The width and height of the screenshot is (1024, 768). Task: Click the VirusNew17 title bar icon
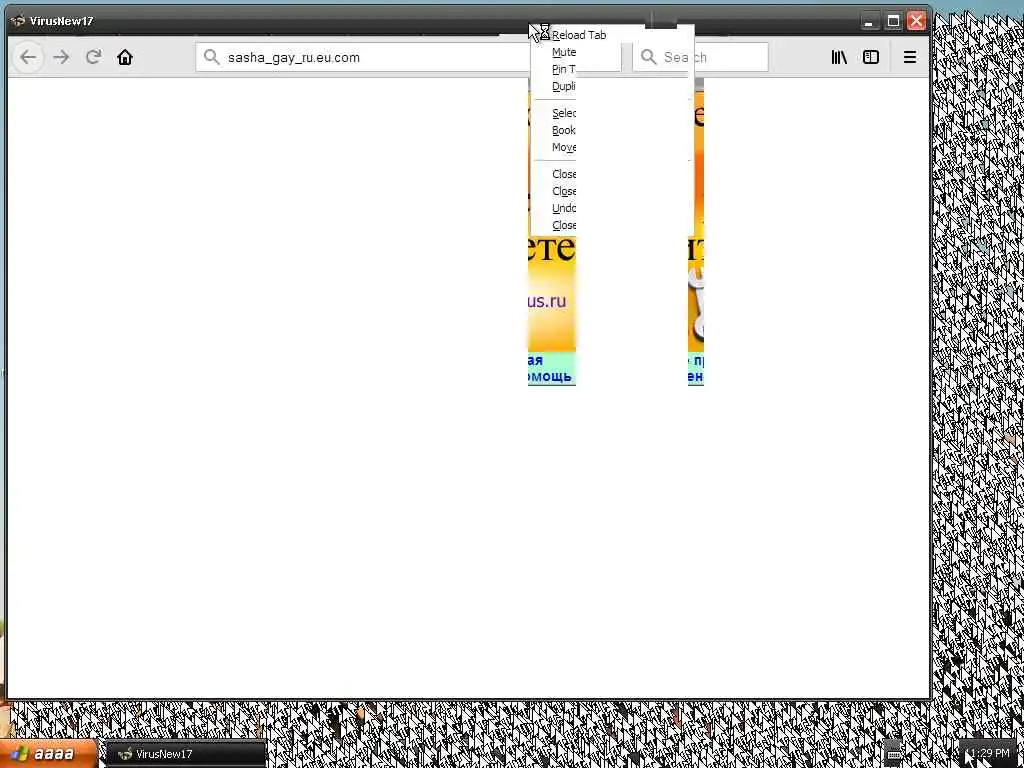(x=18, y=21)
